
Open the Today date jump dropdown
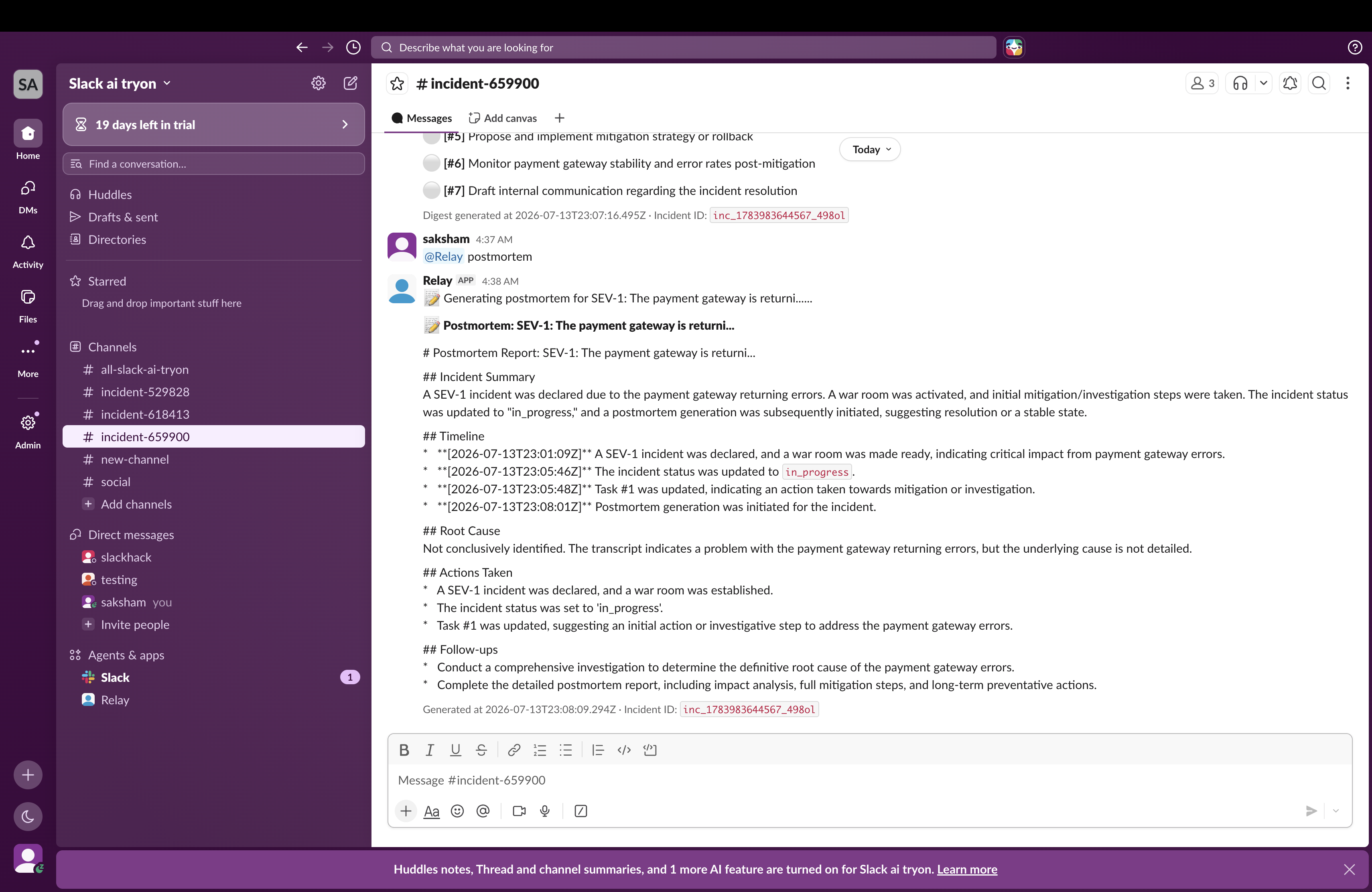tap(870, 149)
